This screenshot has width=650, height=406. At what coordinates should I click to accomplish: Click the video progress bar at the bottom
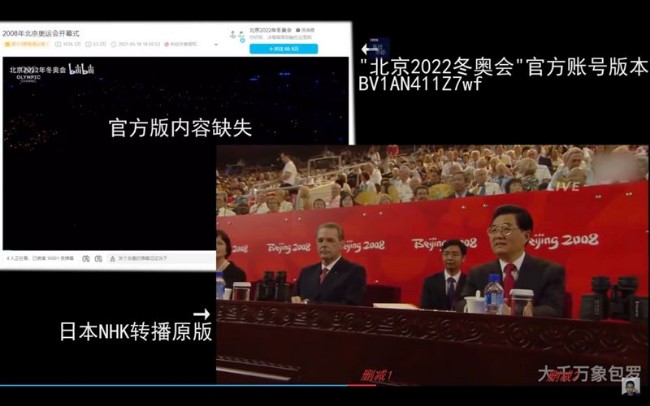point(300,385)
